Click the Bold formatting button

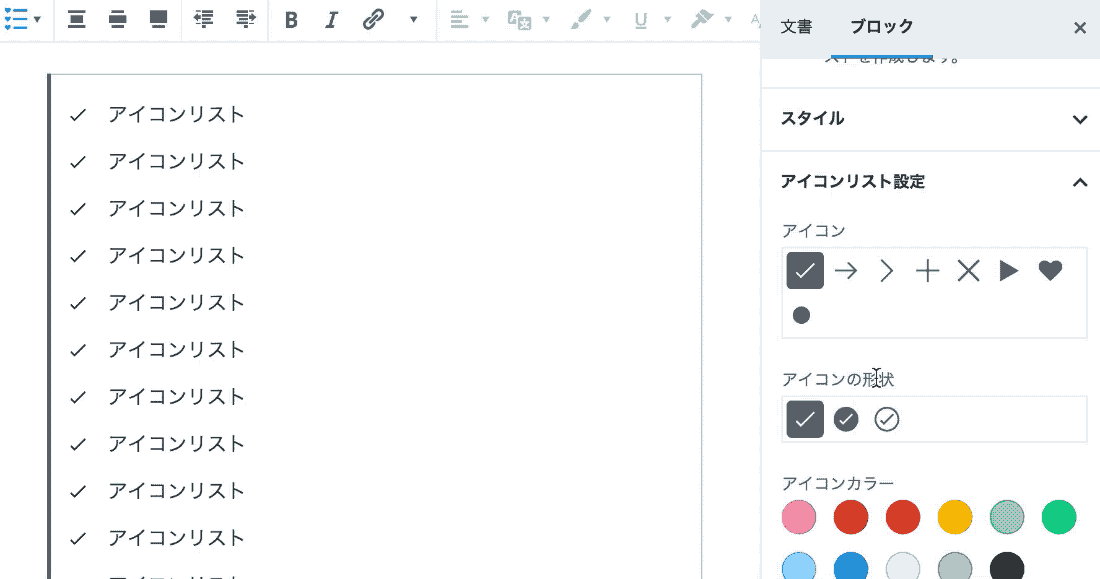pyautogui.click(x=291, y=20)
